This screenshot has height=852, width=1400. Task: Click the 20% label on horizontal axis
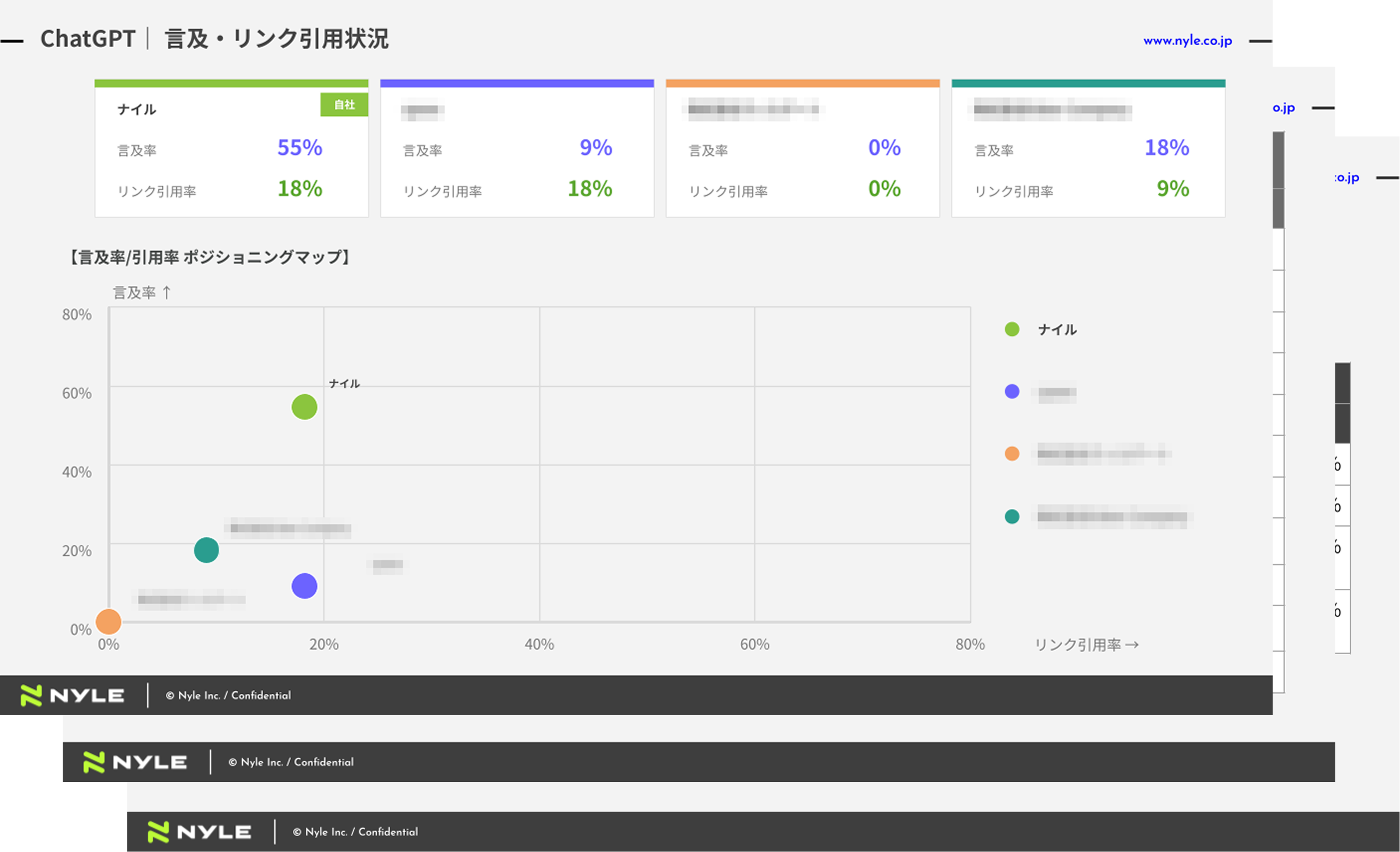point(324,645)
